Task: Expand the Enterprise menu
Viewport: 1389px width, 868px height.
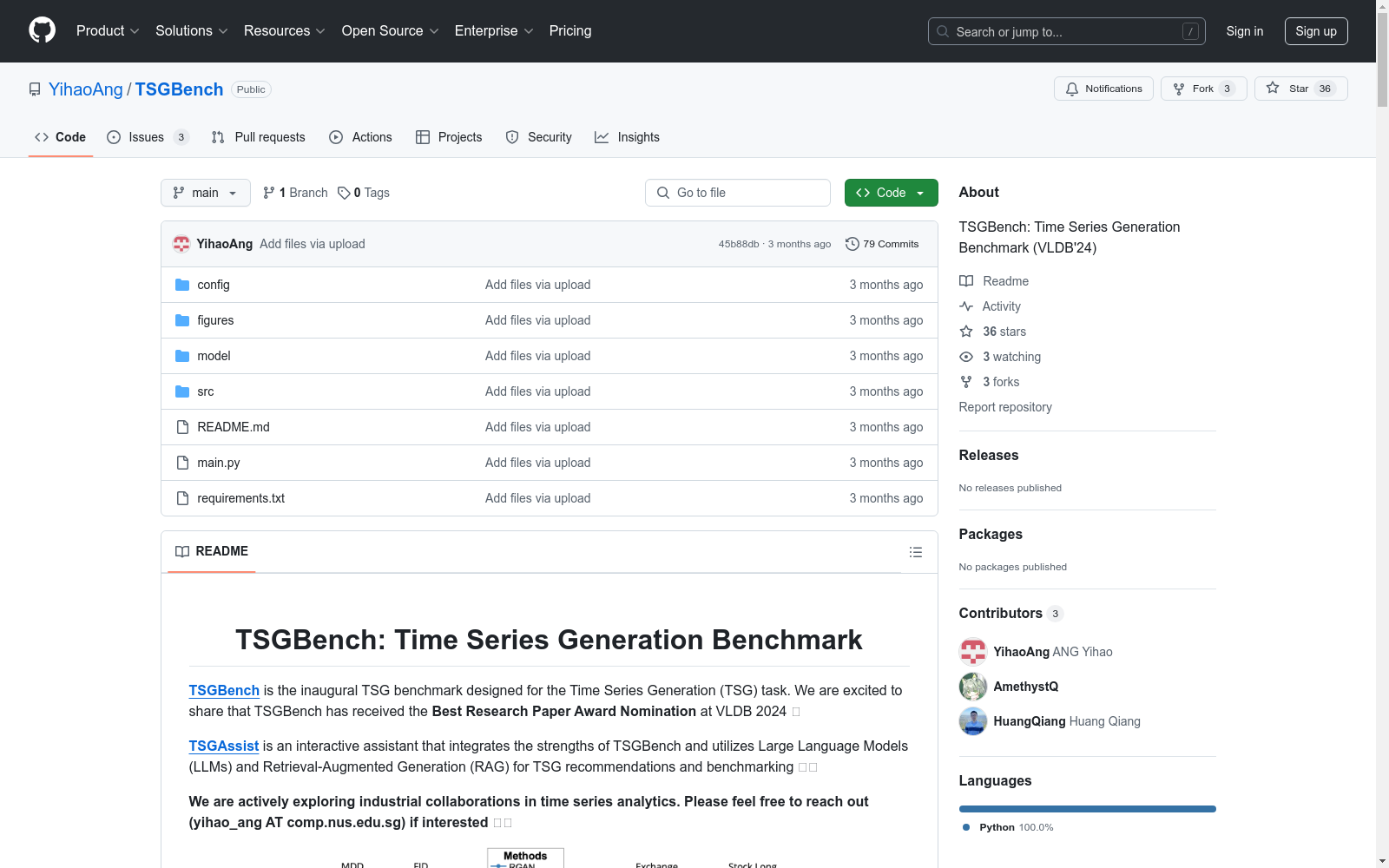Action: (494, 31)
